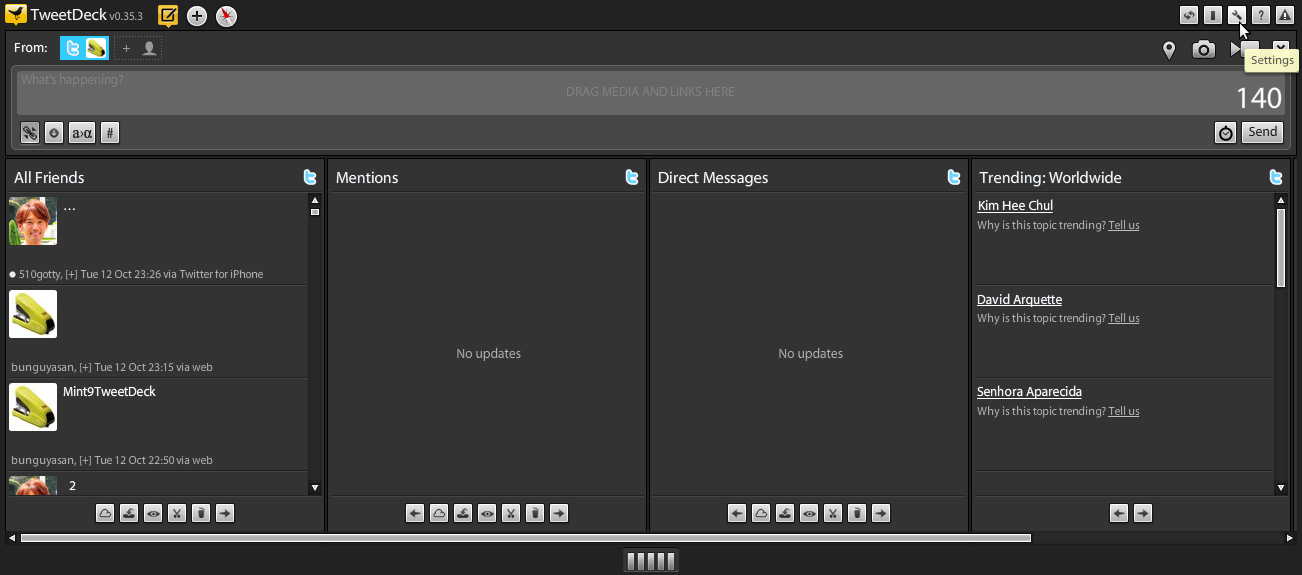Click the refresh arrows icon at top right
Image resolution: width=1302 pixels, height=575 pixels.
[x=1189, y=15]
